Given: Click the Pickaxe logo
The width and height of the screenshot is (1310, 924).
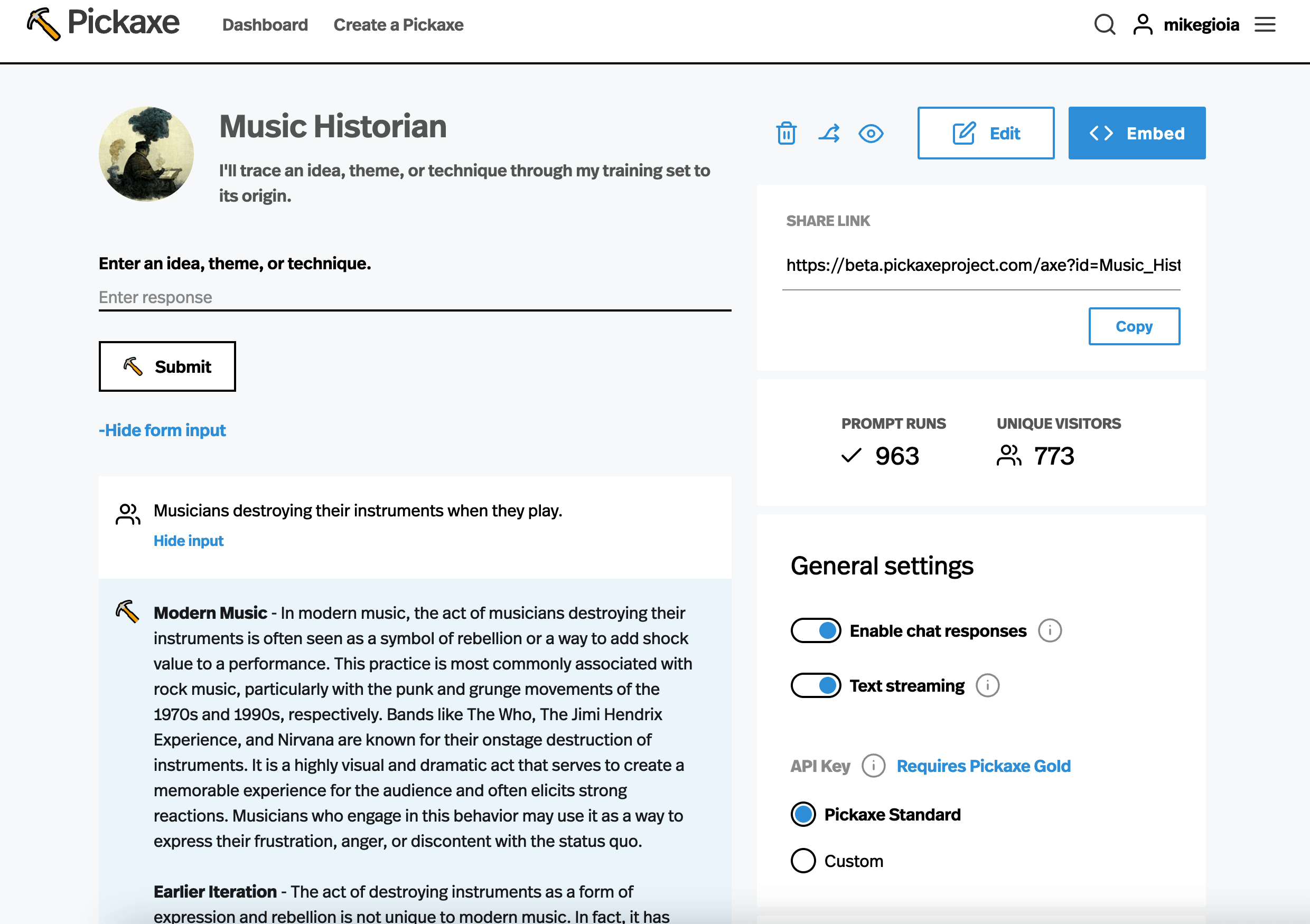Looking at the screenshot, I should pyautogui.click(x=102, y=24).
